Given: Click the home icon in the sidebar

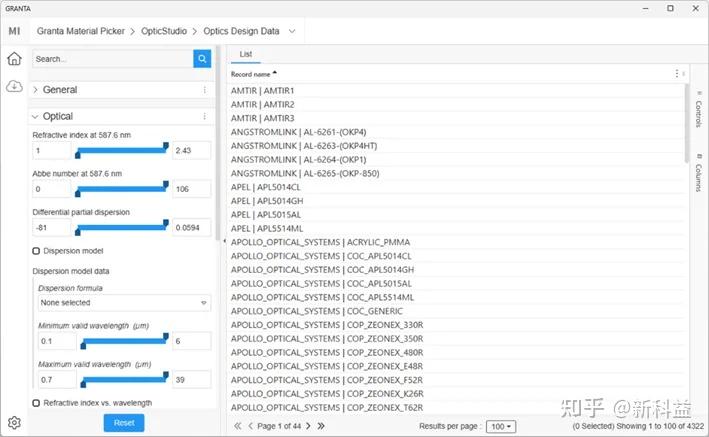Looking at the screenshot, I should (14, 58).
